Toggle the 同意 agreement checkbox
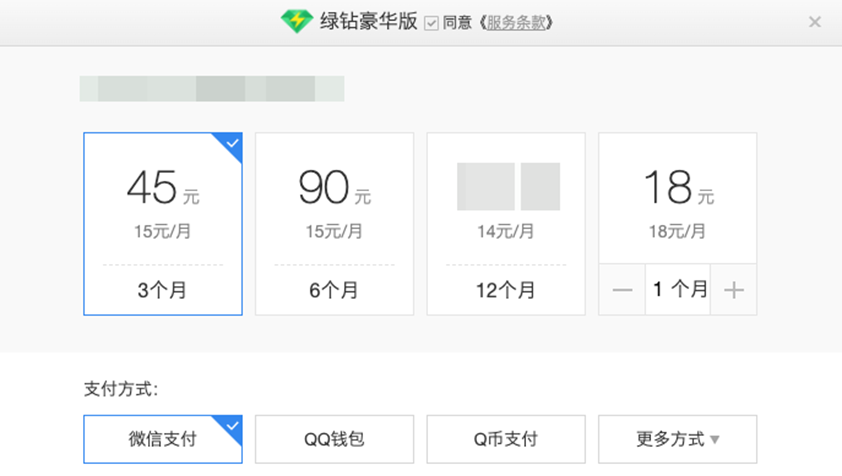 click(431, 23)
